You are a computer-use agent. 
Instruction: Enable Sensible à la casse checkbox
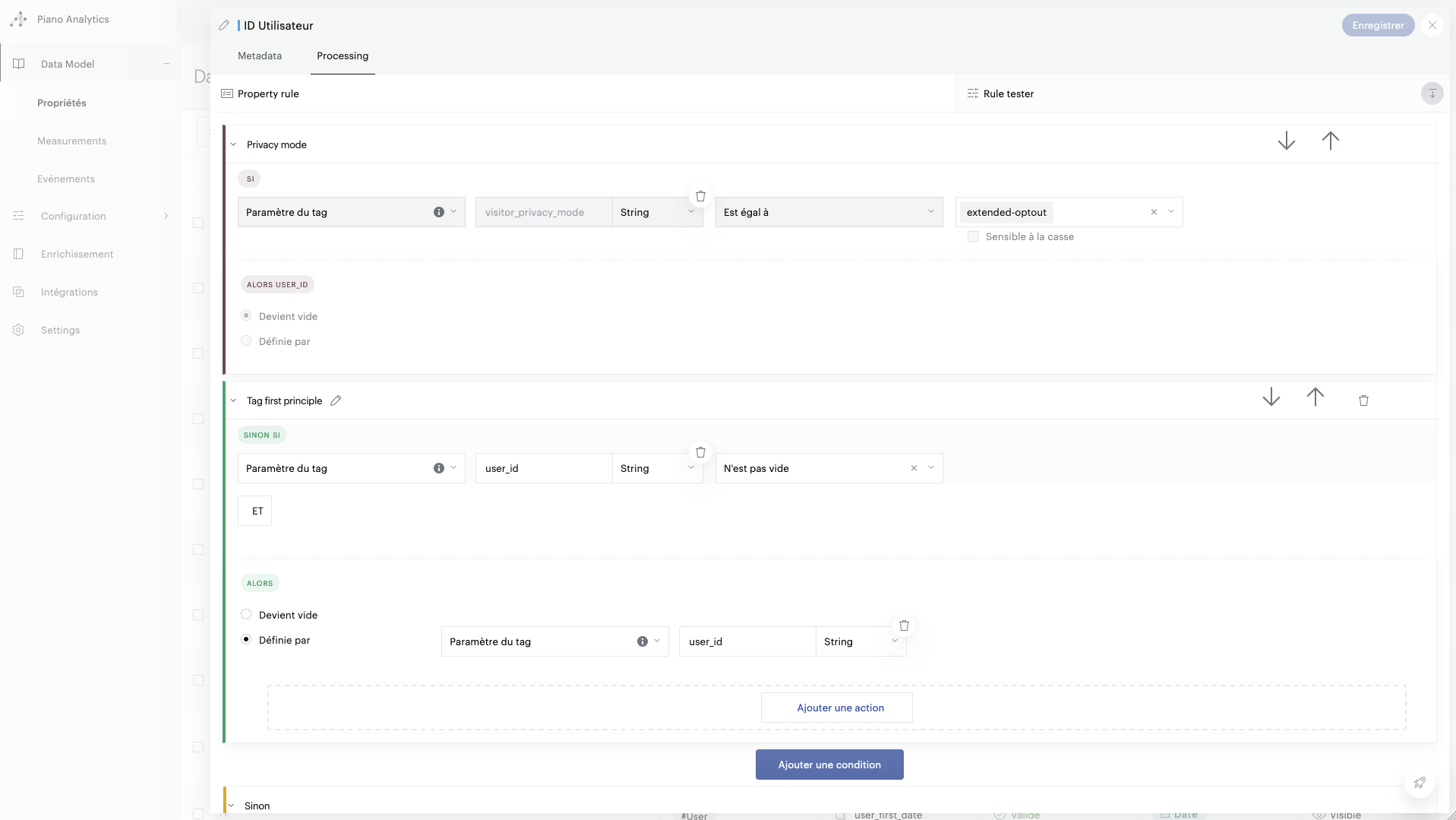973,237
